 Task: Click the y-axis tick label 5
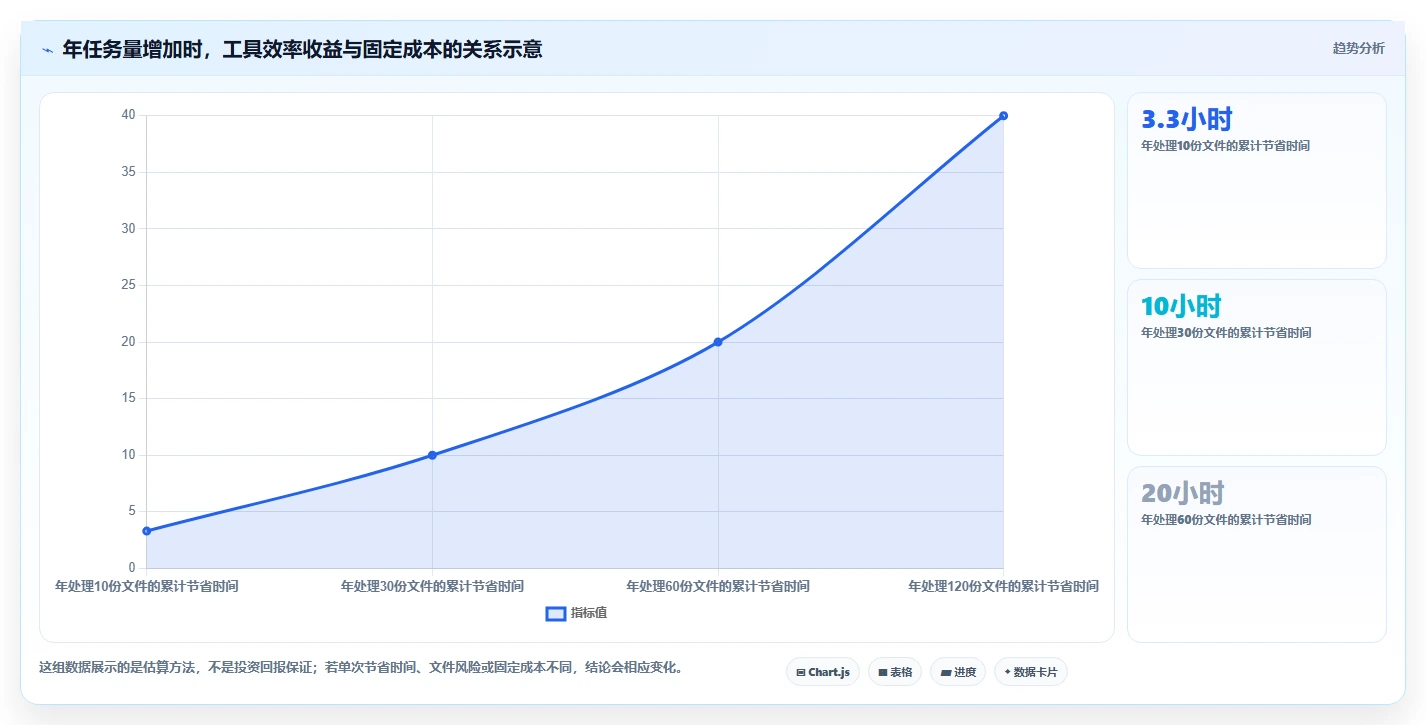(132, 511)
